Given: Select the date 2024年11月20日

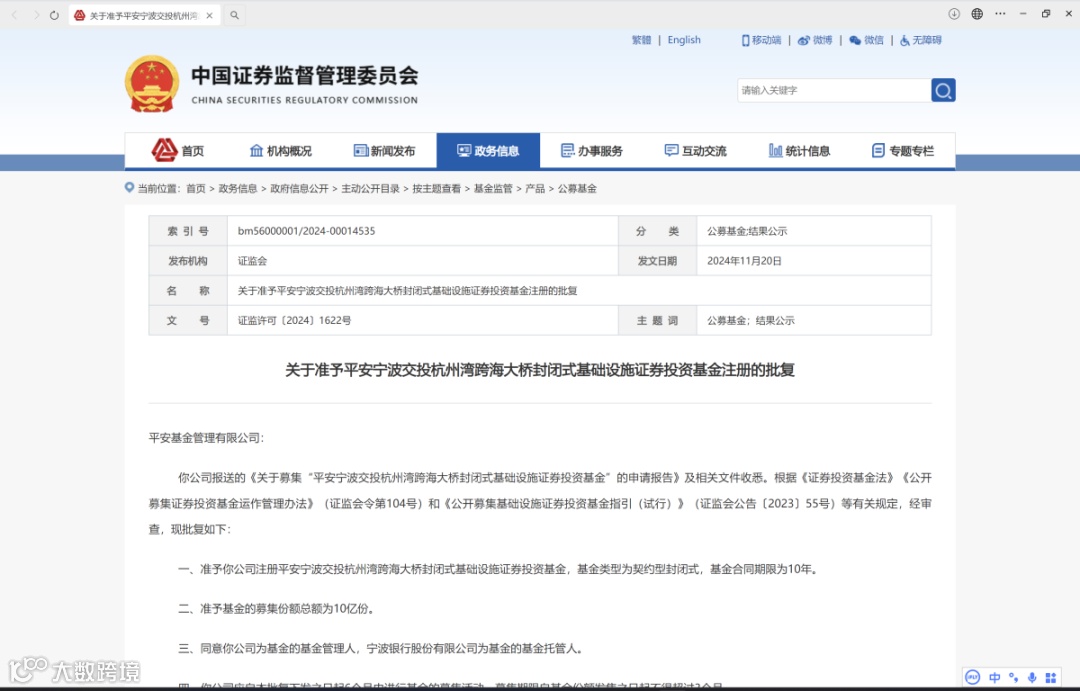Looking at the screenshot, I should [744, 261].
